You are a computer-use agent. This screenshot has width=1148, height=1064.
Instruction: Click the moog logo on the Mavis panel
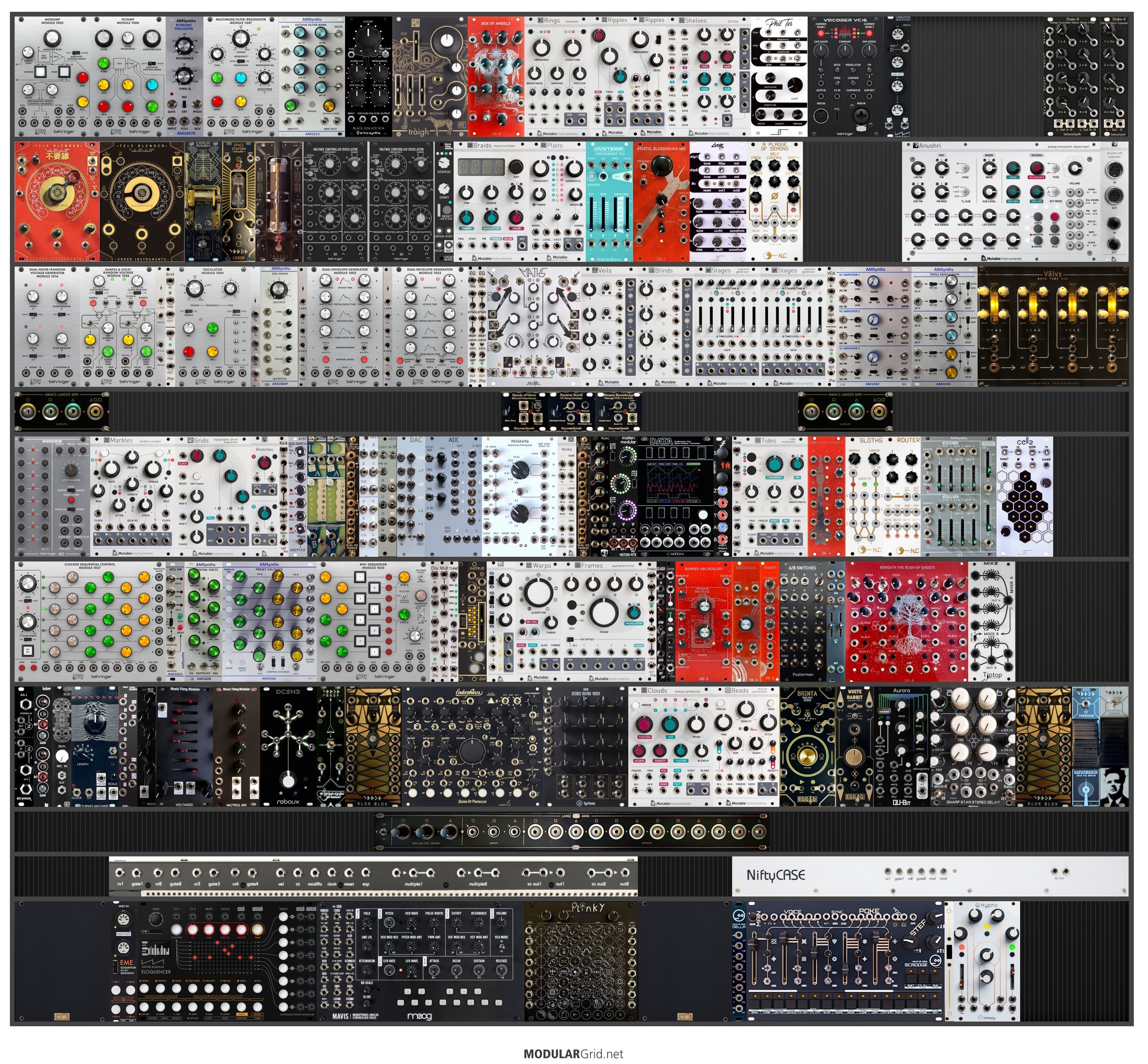(419, 1016)
